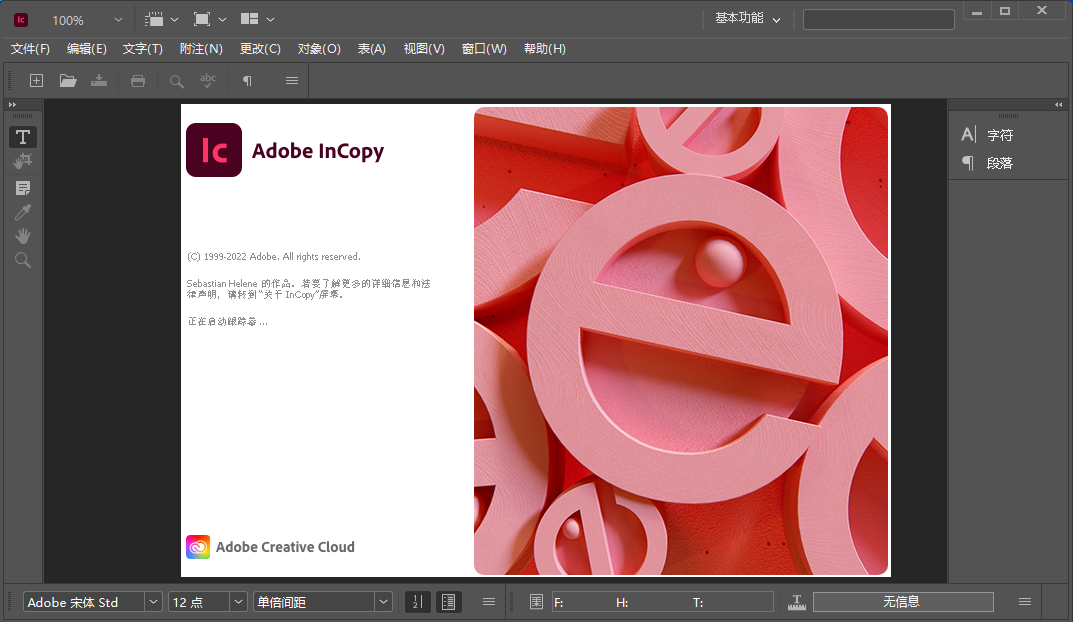1073x622 pixels.
Task: Open the 段落 paragraph panel
Action: 987,163
